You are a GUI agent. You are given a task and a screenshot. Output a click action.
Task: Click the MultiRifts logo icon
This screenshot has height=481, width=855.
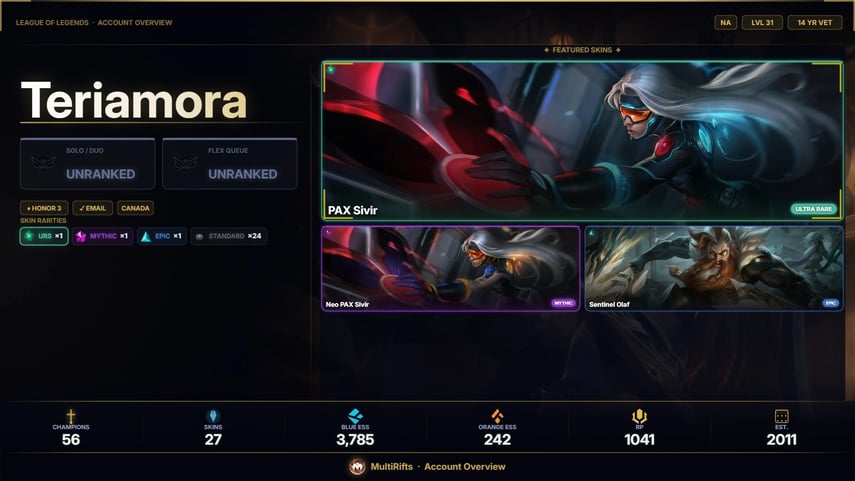[x=357, y=467]
